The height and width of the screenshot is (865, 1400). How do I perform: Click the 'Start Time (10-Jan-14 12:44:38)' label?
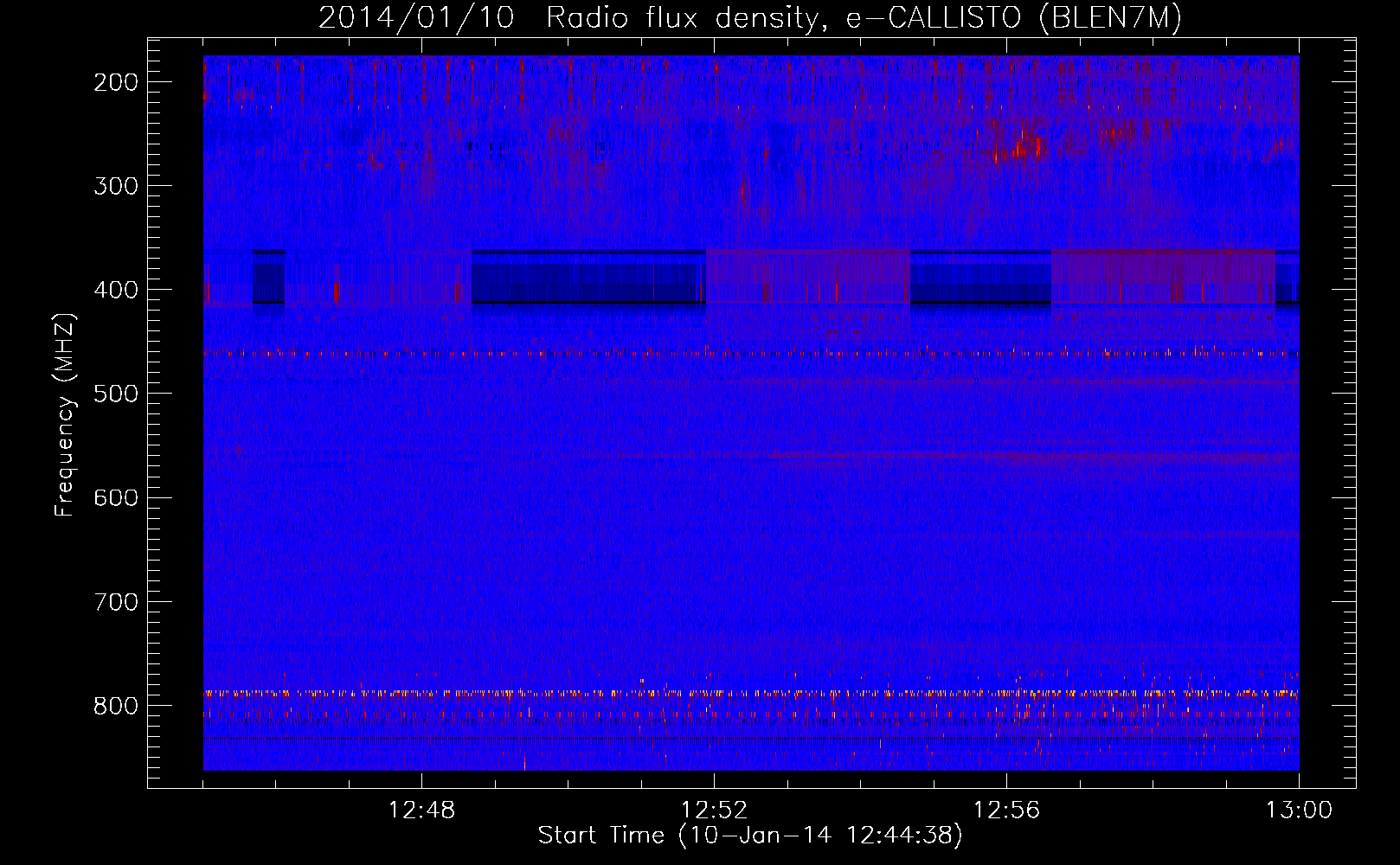[750, 836]
